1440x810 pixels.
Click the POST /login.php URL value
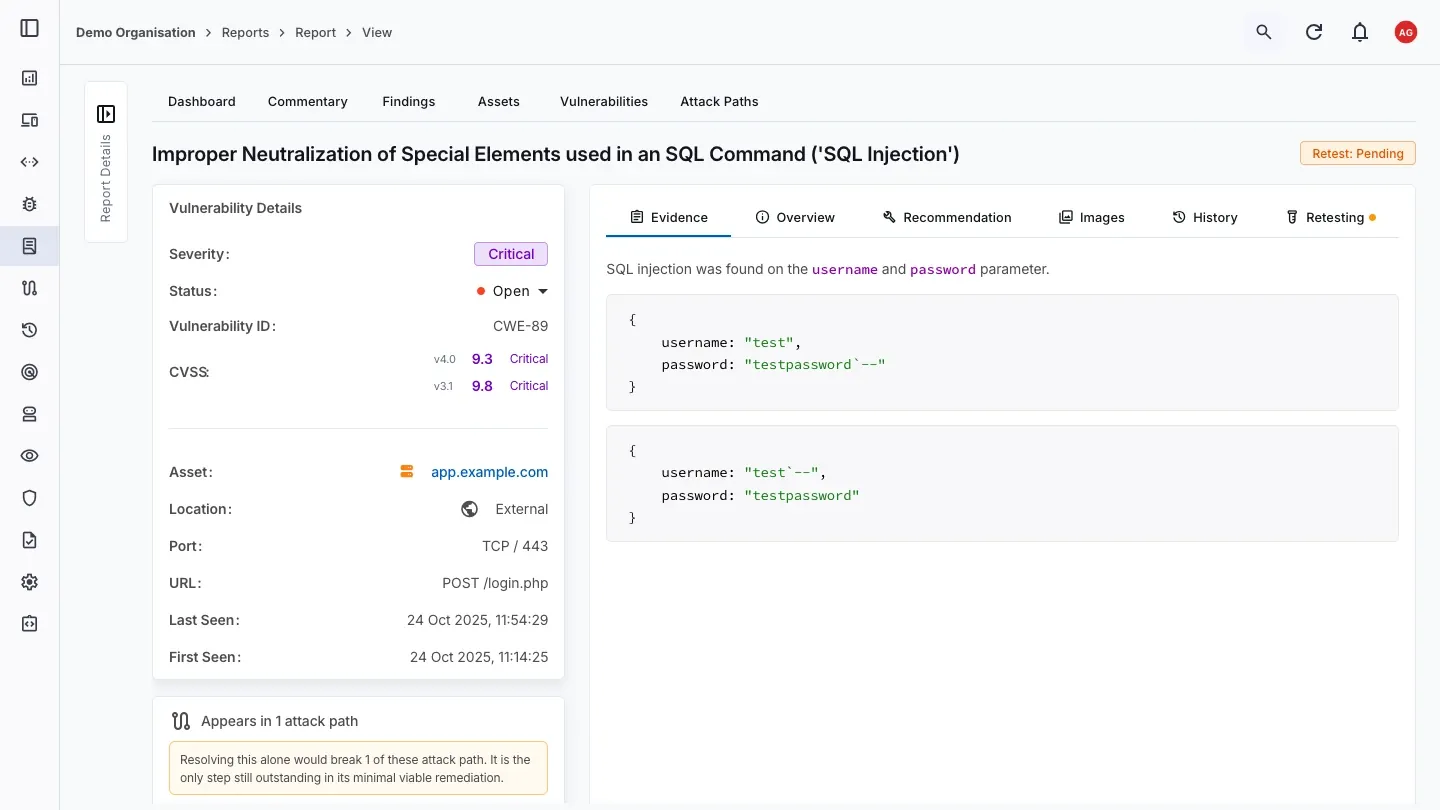pos(495,583)
